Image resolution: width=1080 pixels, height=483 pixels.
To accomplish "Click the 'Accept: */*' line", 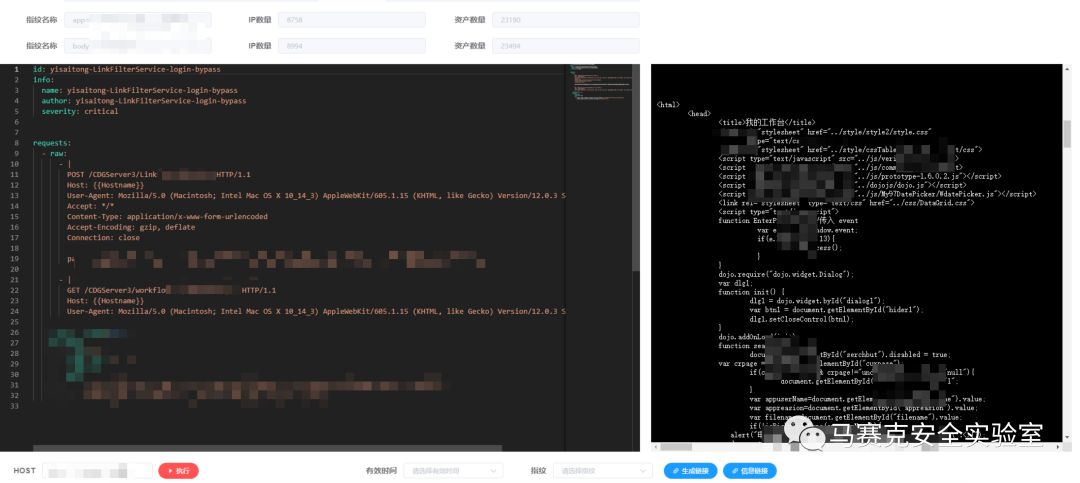I will click(90, 206).
